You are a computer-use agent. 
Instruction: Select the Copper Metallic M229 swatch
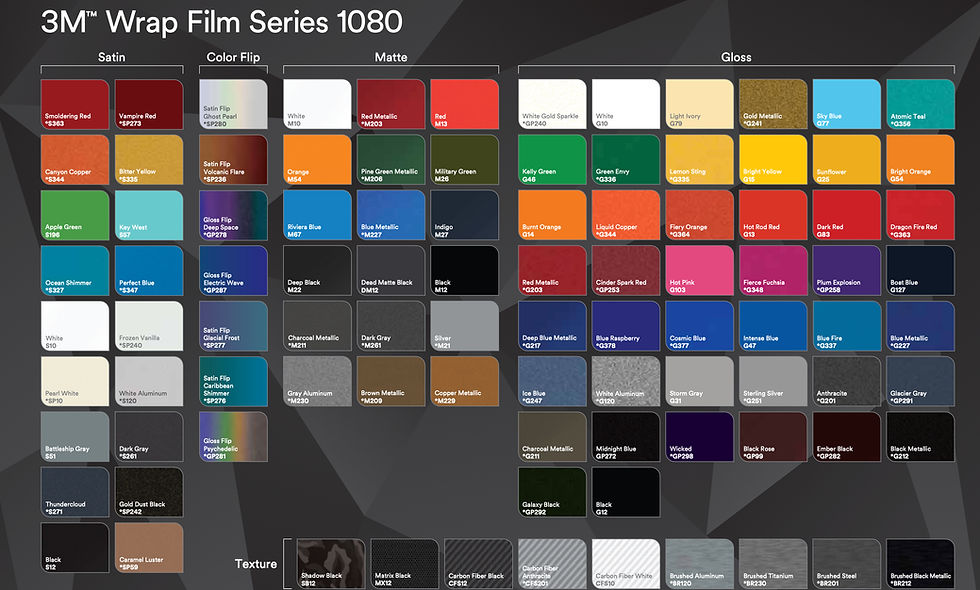click(465, 381)
